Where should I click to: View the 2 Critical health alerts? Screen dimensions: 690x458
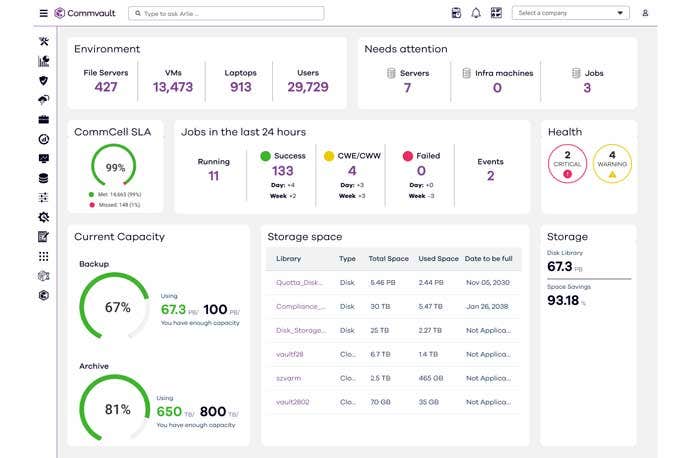pos(567,163)
